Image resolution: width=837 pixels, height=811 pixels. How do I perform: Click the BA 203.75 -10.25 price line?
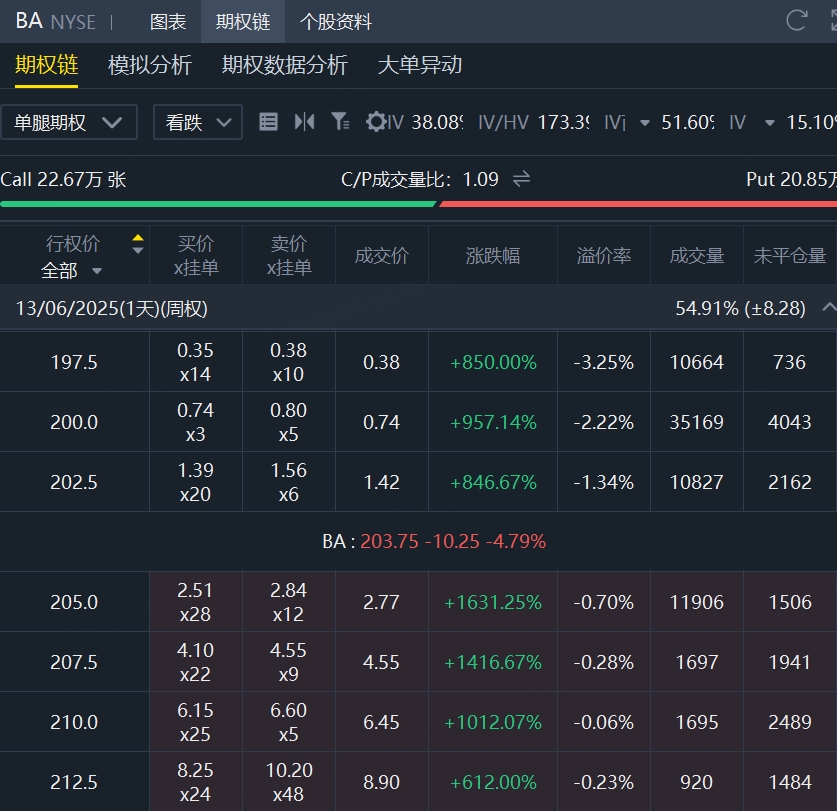point(434,541)
